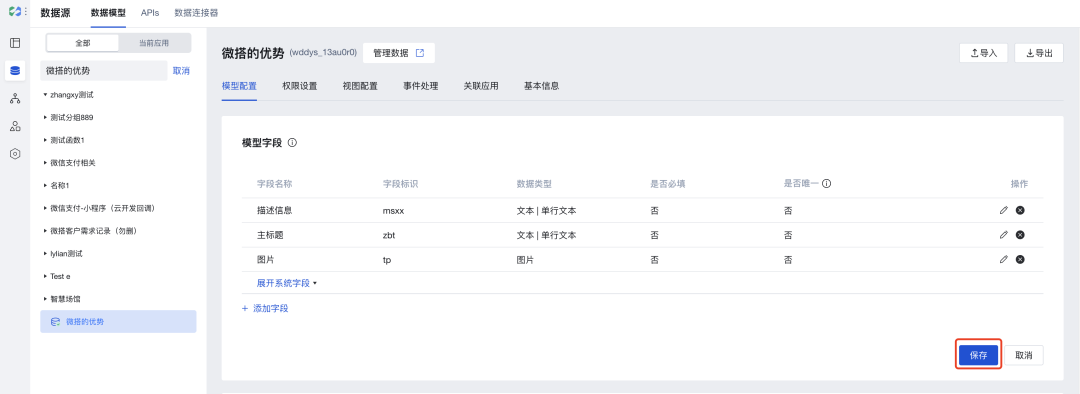Click the 字段名称 column header
This screenshot has width=1080, height=394.
pos(274,184)
